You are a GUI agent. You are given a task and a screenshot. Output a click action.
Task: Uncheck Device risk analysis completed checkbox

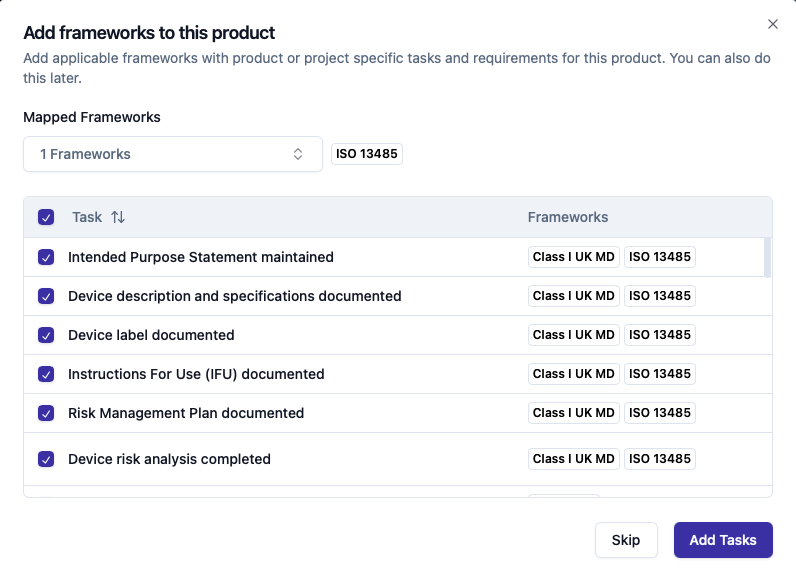(46, 459)
